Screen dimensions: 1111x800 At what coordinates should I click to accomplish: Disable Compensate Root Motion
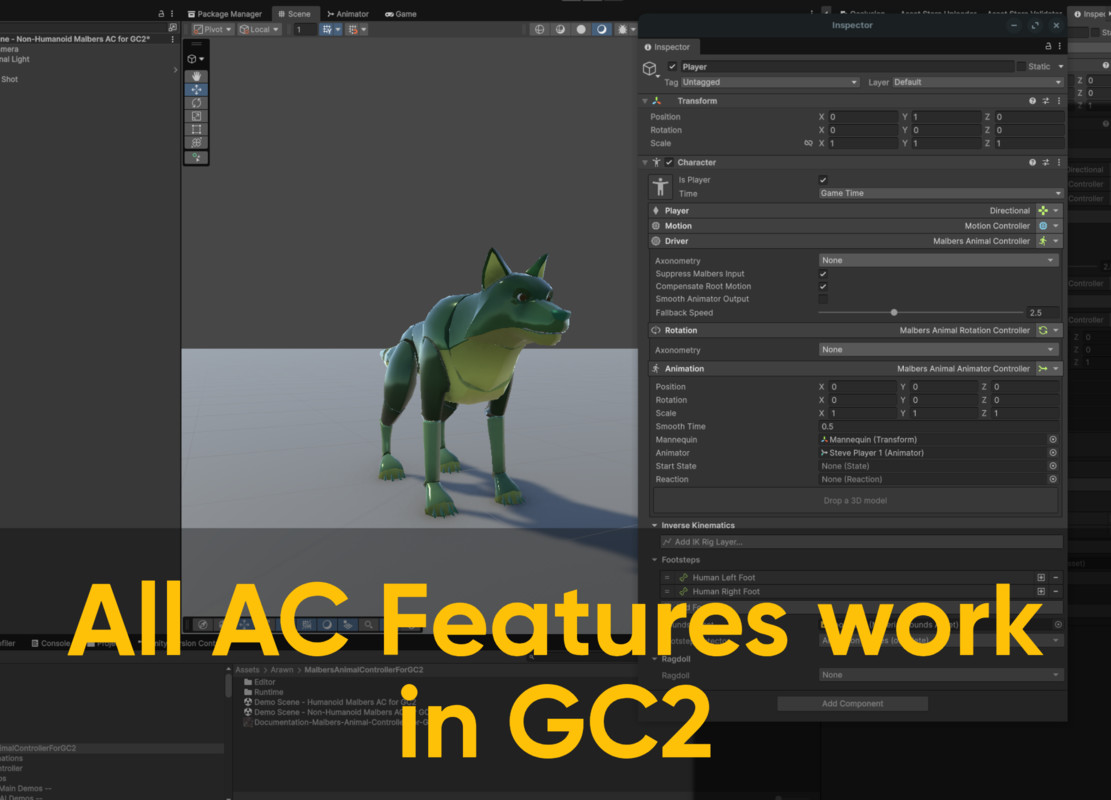point(823,286)
